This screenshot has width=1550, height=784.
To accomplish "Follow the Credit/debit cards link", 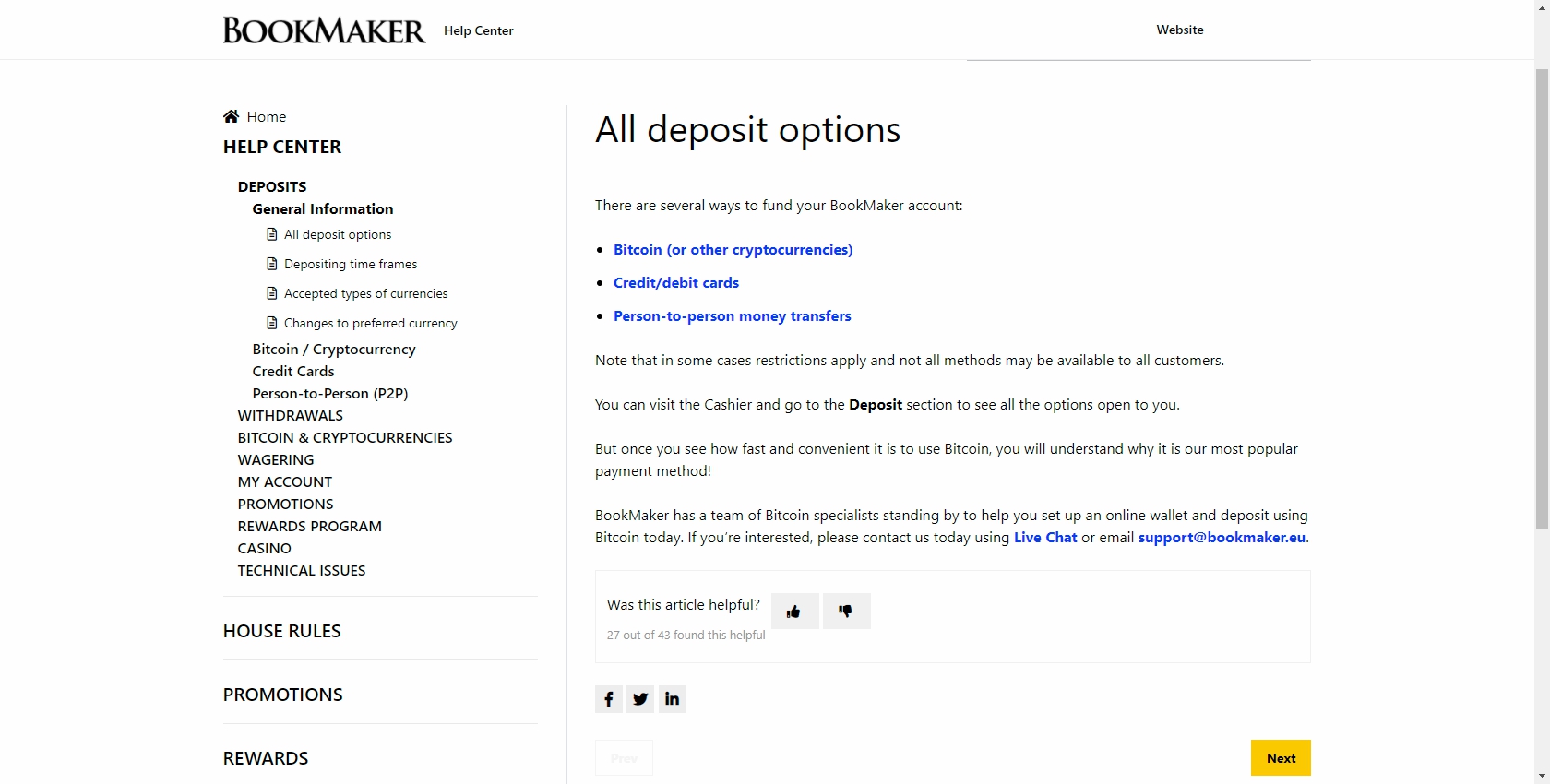I will (676, 282).
